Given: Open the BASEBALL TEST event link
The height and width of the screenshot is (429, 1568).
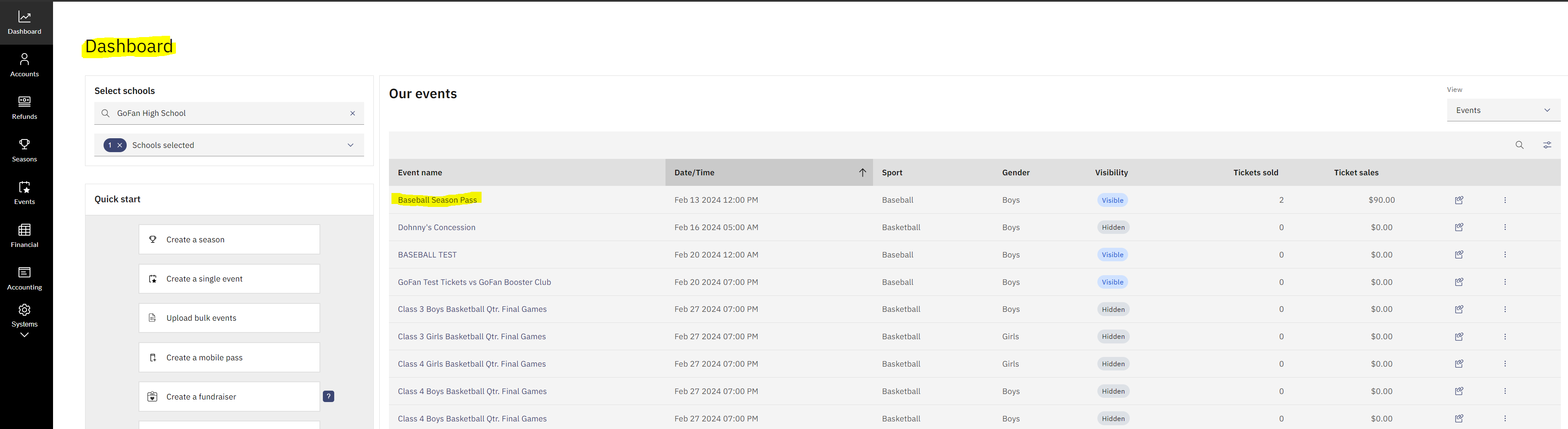Looking at the screenshot, I should 427,255.
